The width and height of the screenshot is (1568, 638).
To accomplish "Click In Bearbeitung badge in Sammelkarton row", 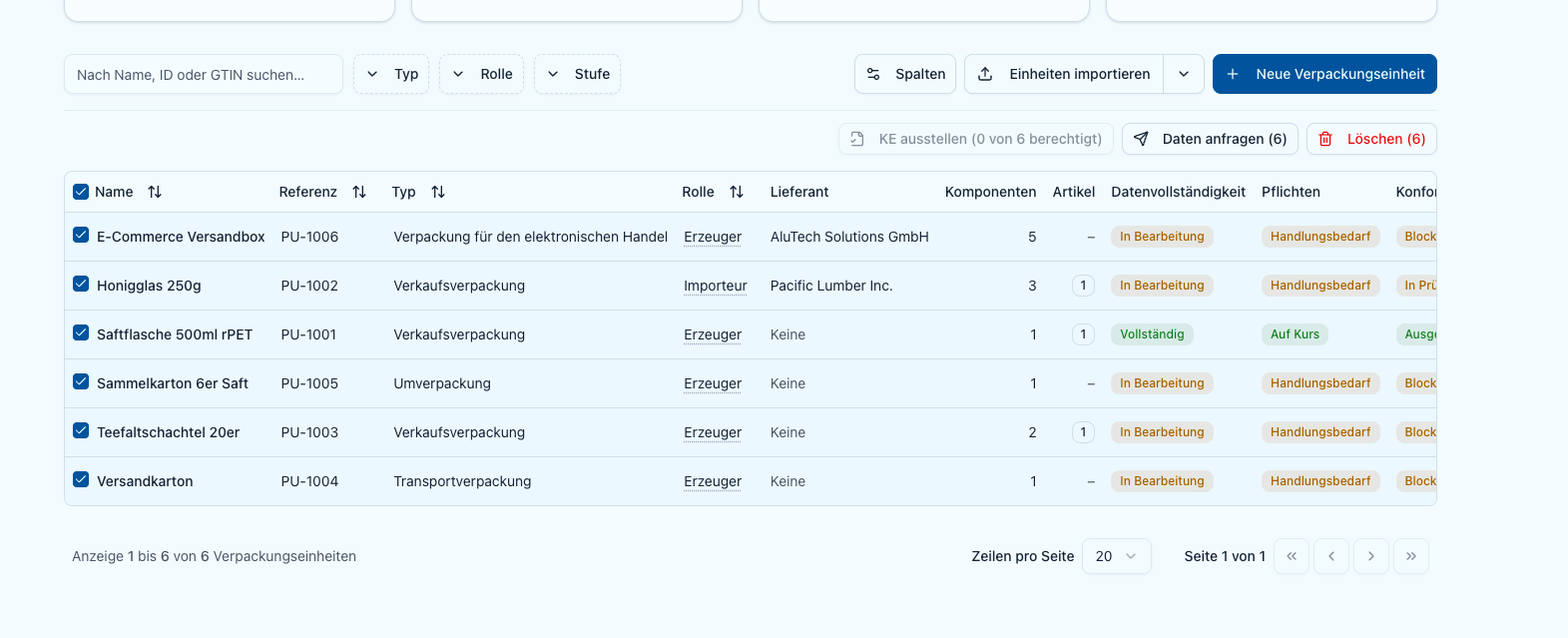I will [1162, 383].
